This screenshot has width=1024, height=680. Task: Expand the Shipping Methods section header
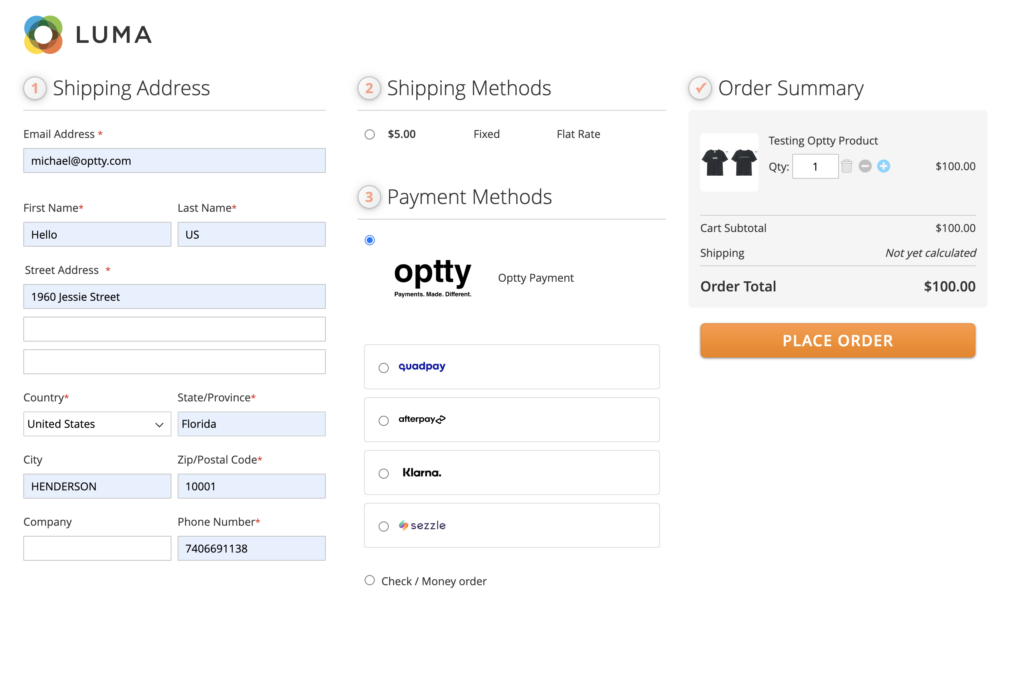[468, 88]
